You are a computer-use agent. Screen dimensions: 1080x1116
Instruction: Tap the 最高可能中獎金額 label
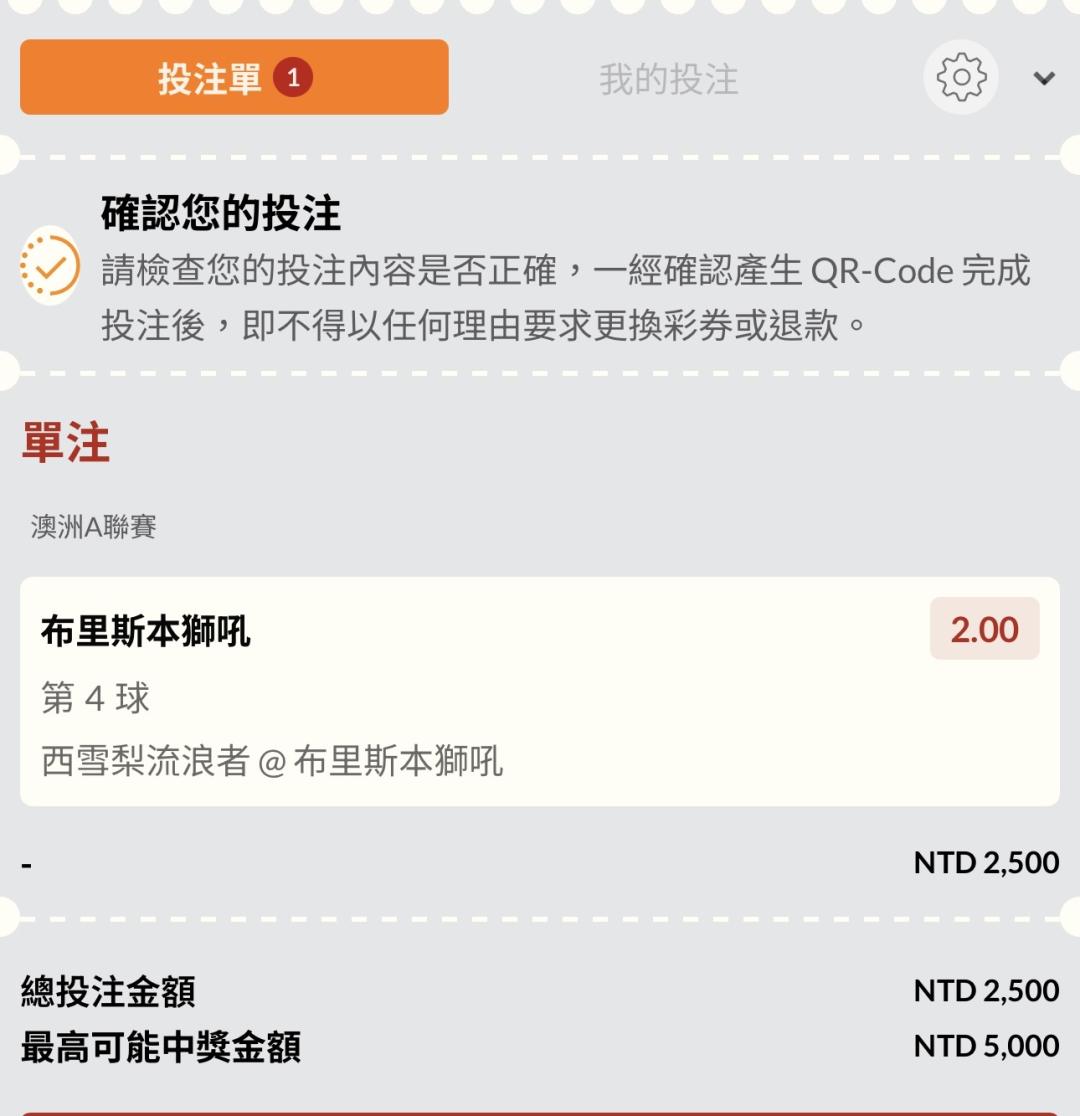tap(161, 1047)
